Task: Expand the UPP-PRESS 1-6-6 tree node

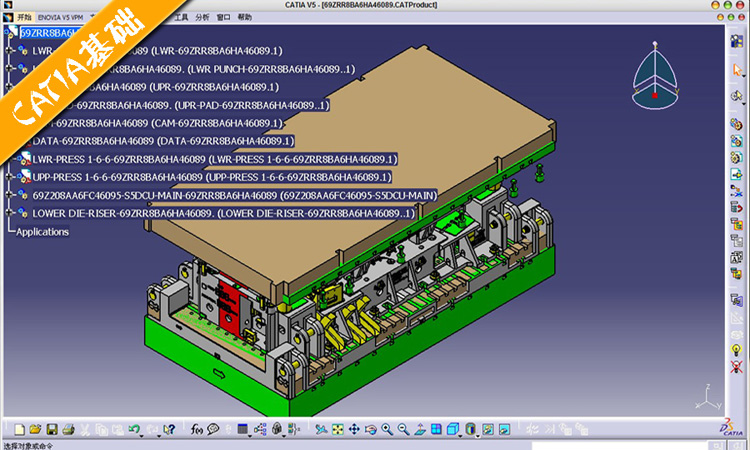Action: tap(9, 177)
